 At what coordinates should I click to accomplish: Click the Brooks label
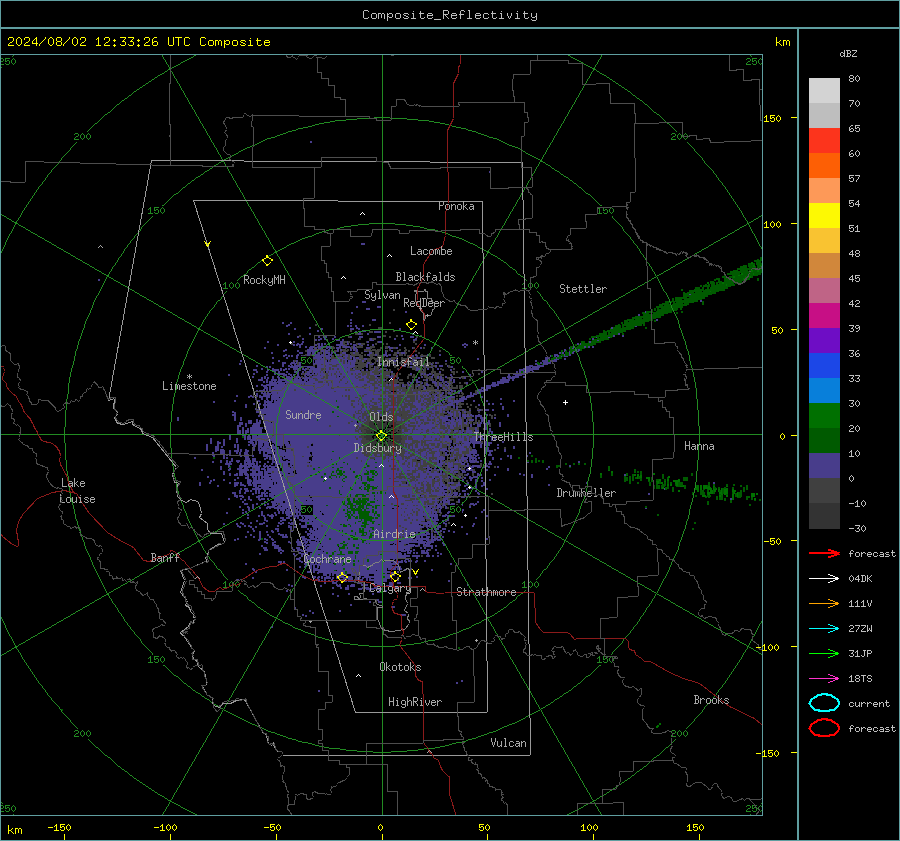[x=711, y=700]
